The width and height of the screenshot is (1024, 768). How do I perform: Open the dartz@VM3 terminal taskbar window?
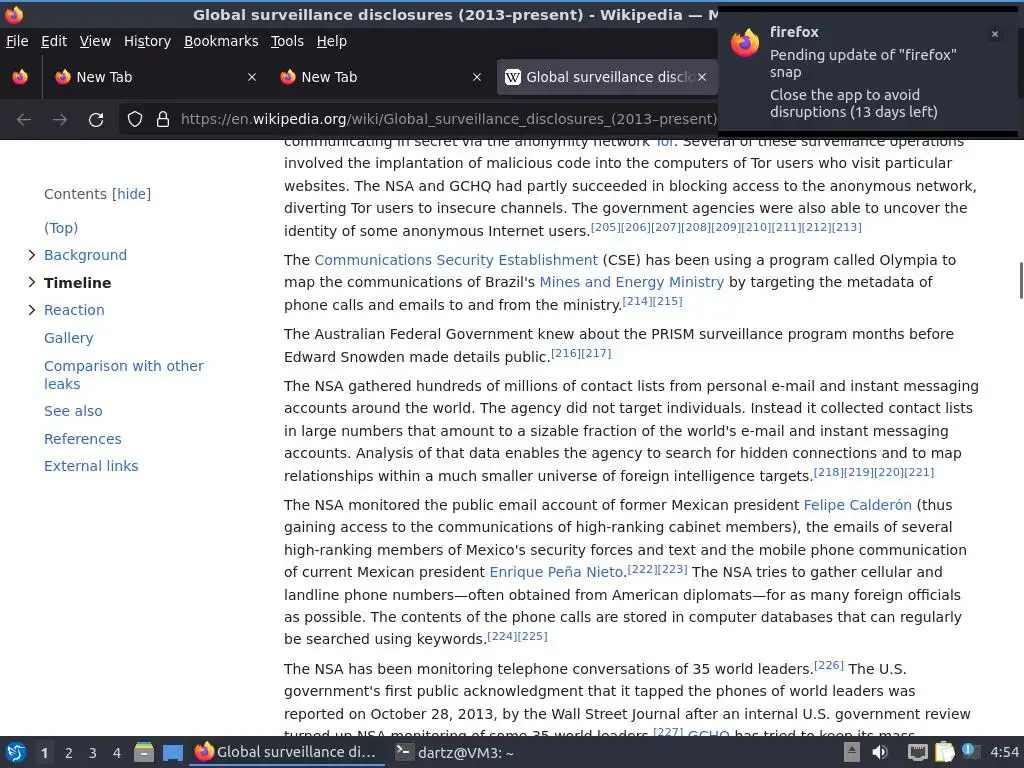(x=455, y=753)
